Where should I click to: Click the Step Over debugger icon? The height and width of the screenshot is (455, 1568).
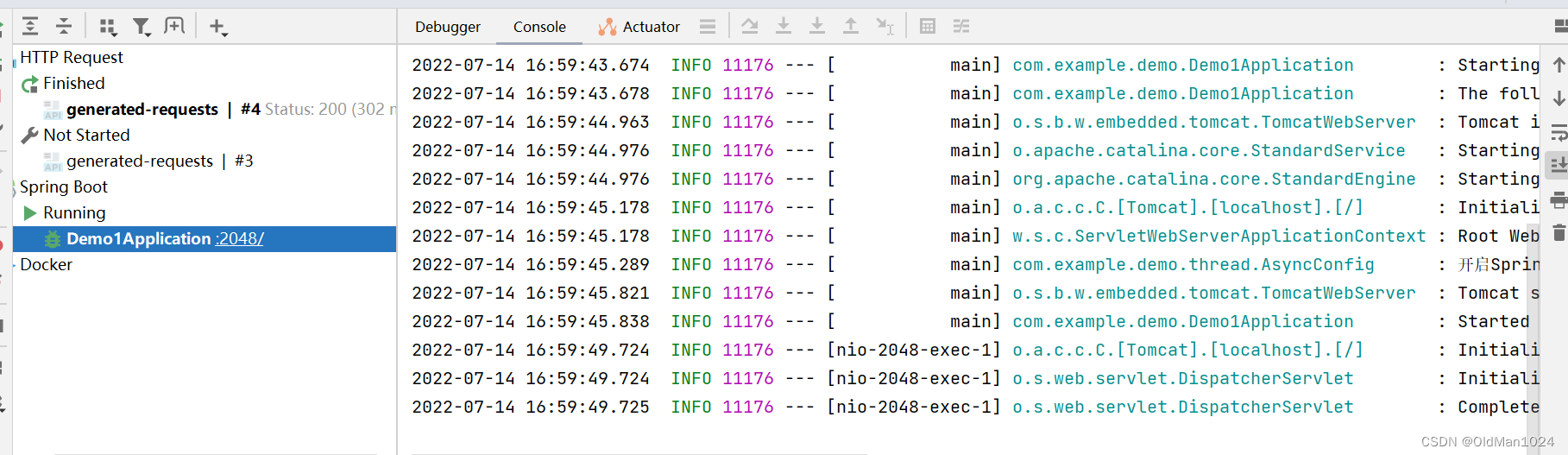(x=750, y=27)
